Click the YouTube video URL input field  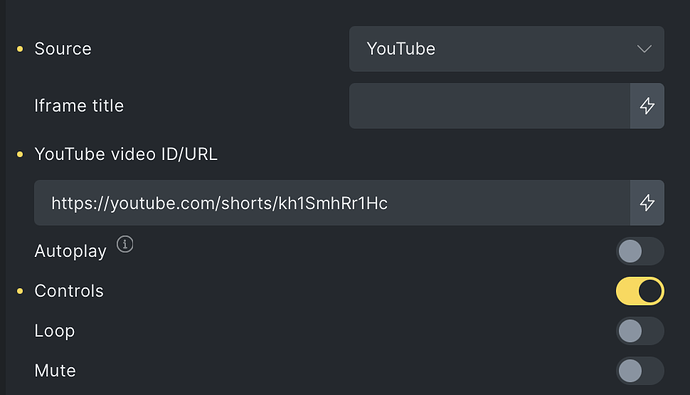332,203
